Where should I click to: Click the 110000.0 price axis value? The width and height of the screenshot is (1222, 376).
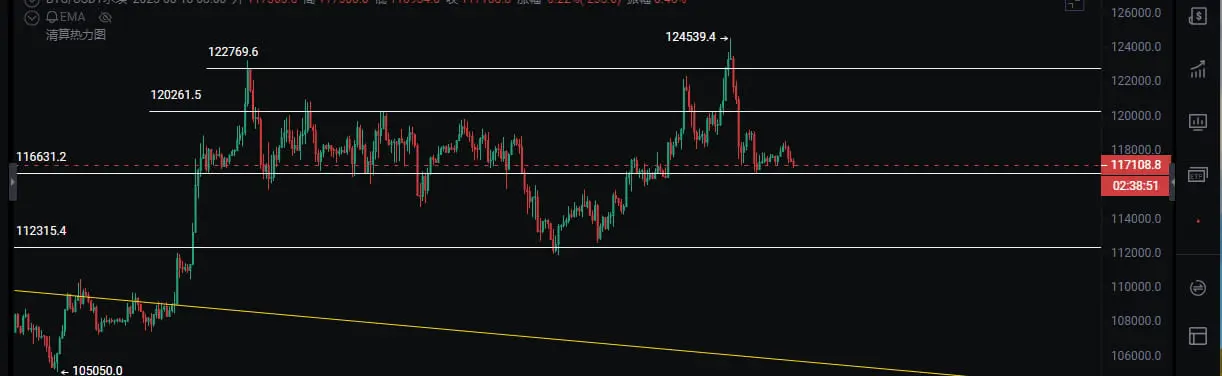1135,287
